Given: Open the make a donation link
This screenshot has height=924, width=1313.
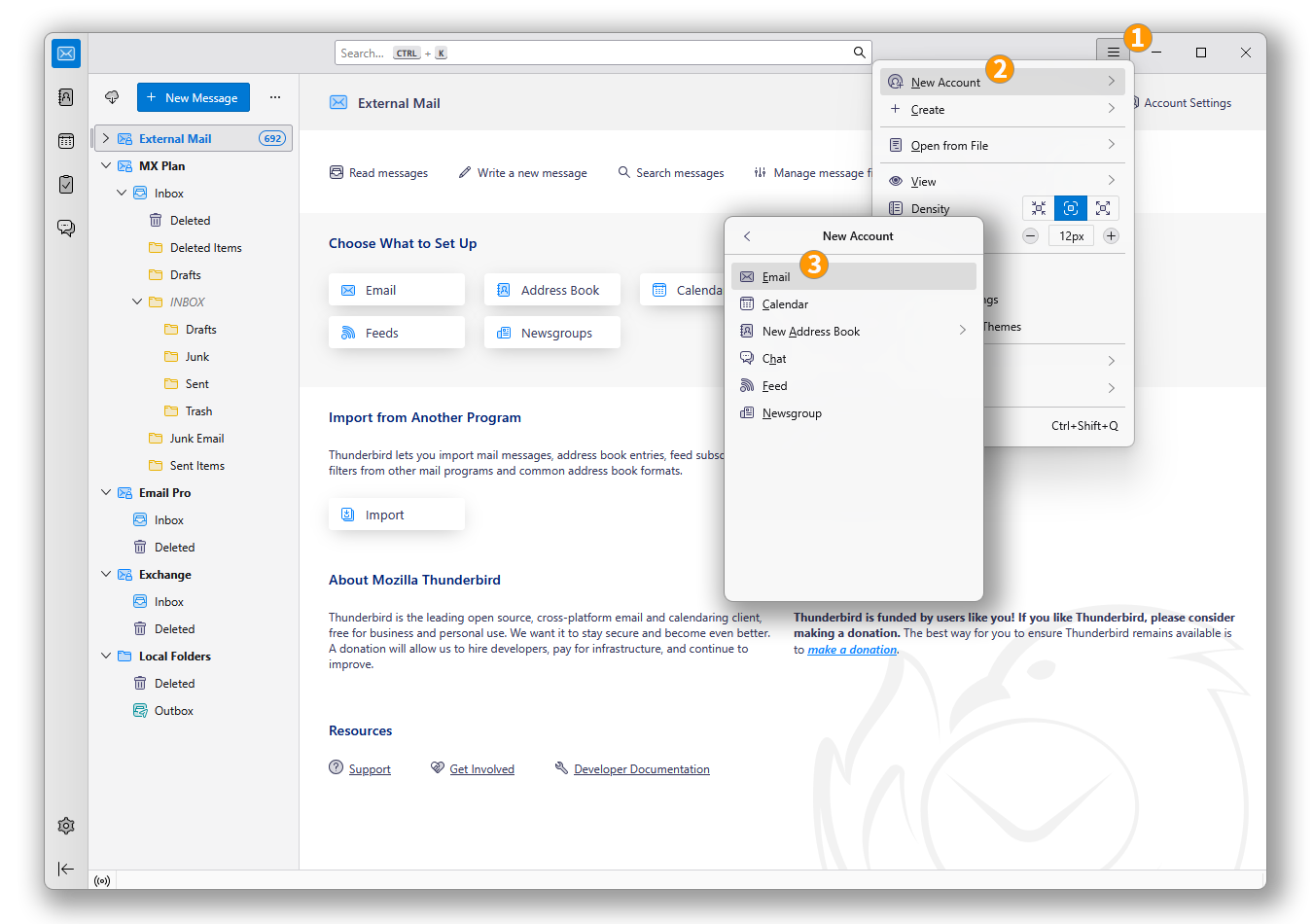Looking at the screenshot, I should click(852, 650).
